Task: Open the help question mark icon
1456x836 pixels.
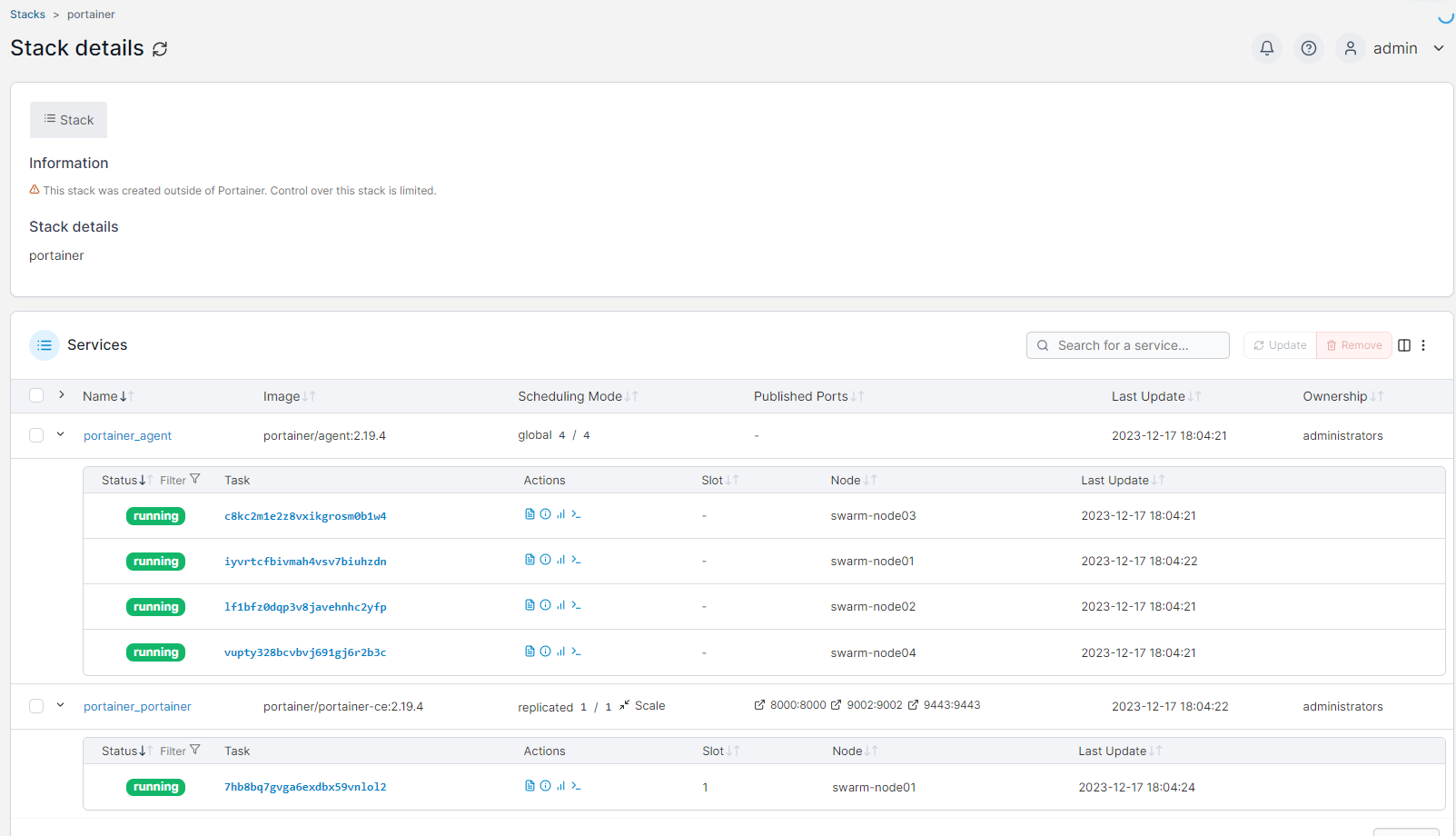Action: 1308,48
